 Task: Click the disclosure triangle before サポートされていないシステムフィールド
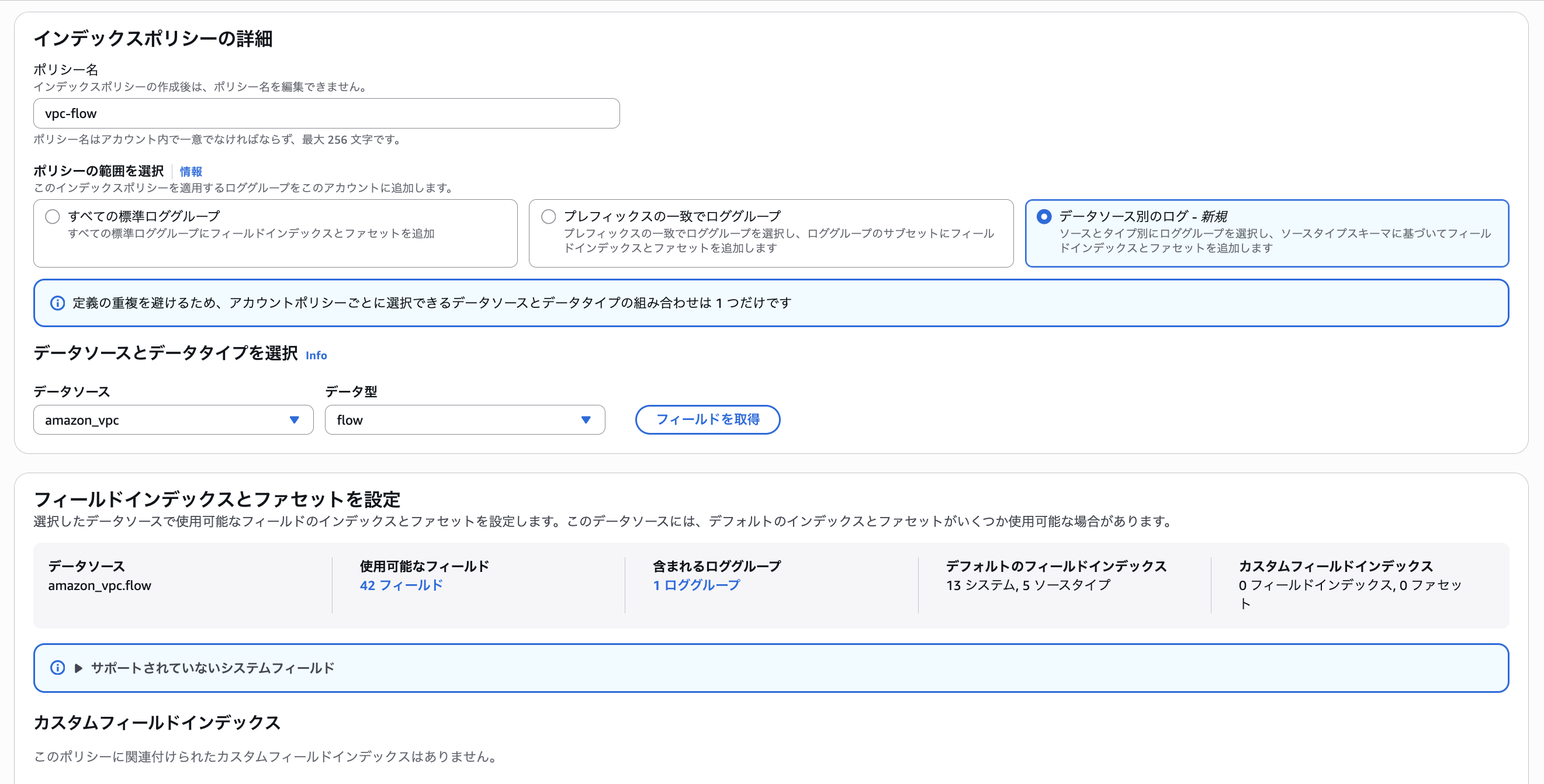pyautogui.click(x=78, y=667)
